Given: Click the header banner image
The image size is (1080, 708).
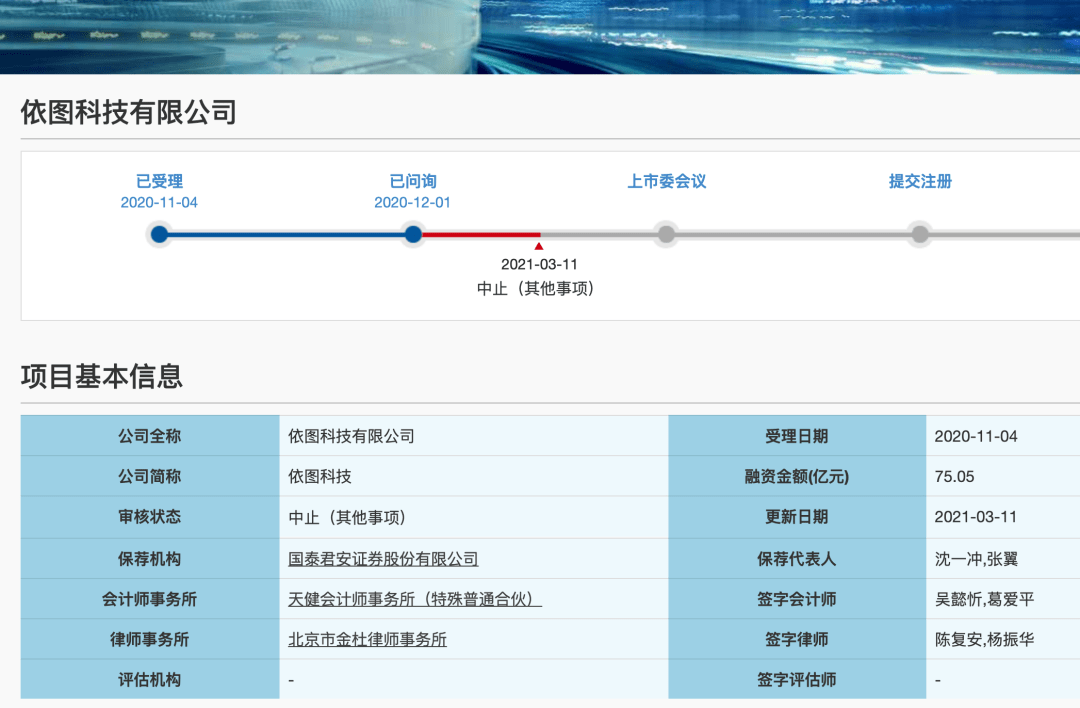Looking at the screenshot, I should point(540,36).
